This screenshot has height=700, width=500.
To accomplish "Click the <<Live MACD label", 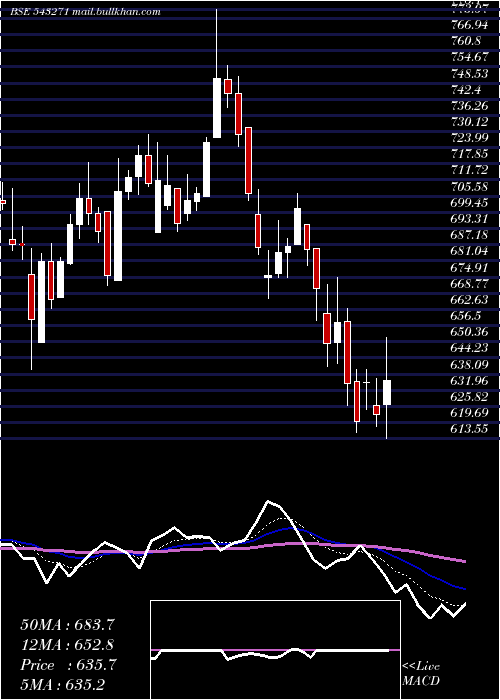I will click(421, 674).
